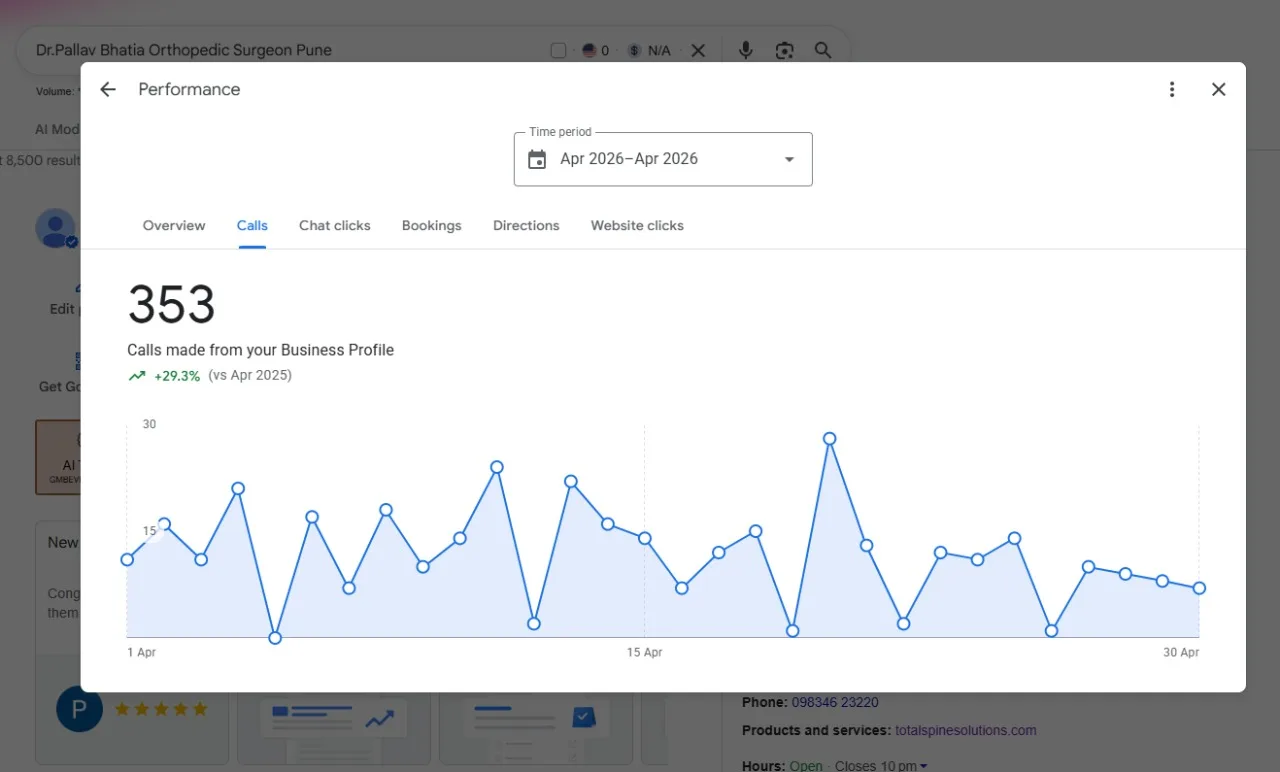The image size is (1280, 772).
Task: Open the three-dot more options menu
Action: tap(1172, 89)
